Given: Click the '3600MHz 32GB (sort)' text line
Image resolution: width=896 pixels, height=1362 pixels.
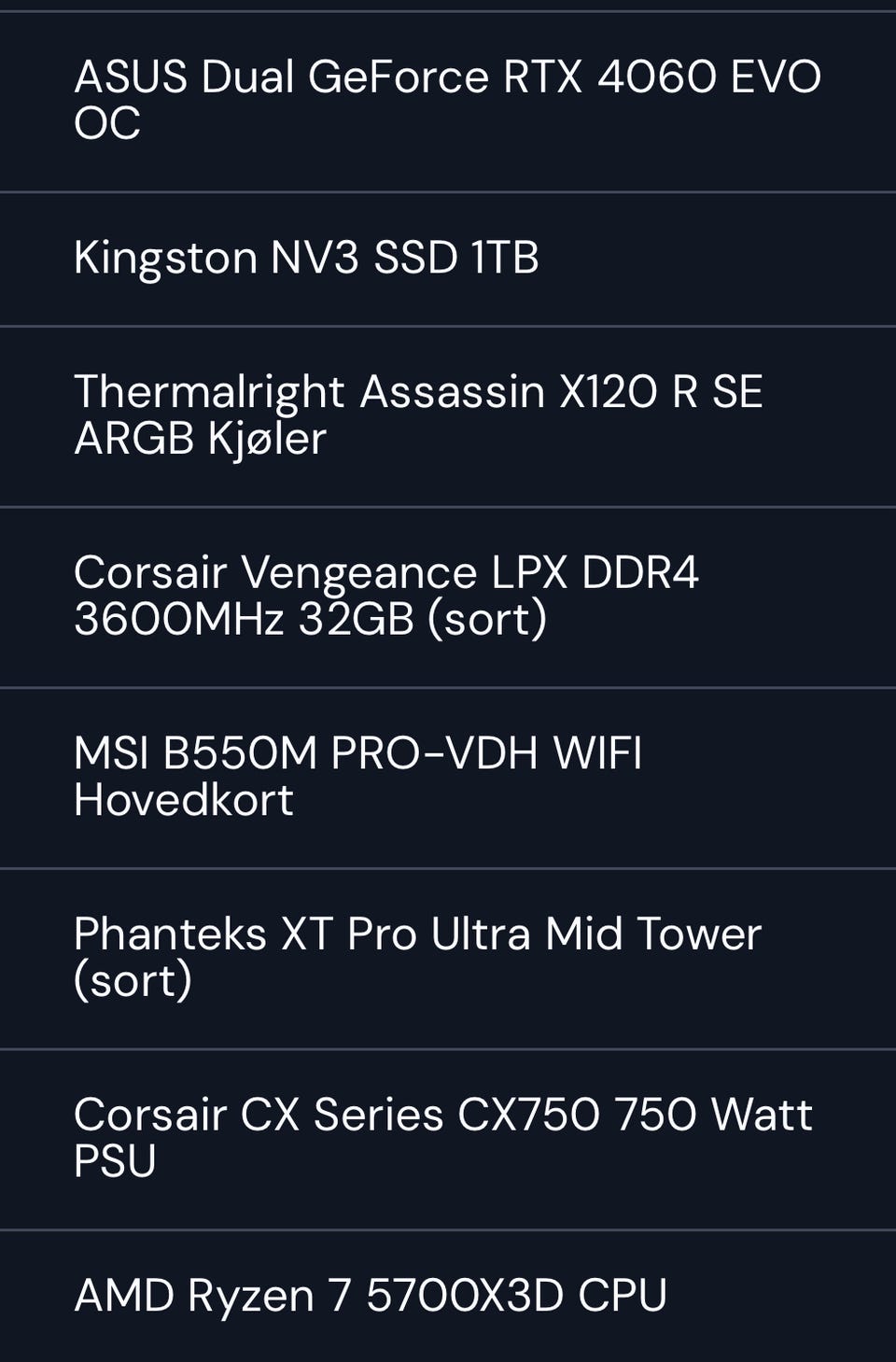Looking at the screenshot, I should [x=311, y=620].
